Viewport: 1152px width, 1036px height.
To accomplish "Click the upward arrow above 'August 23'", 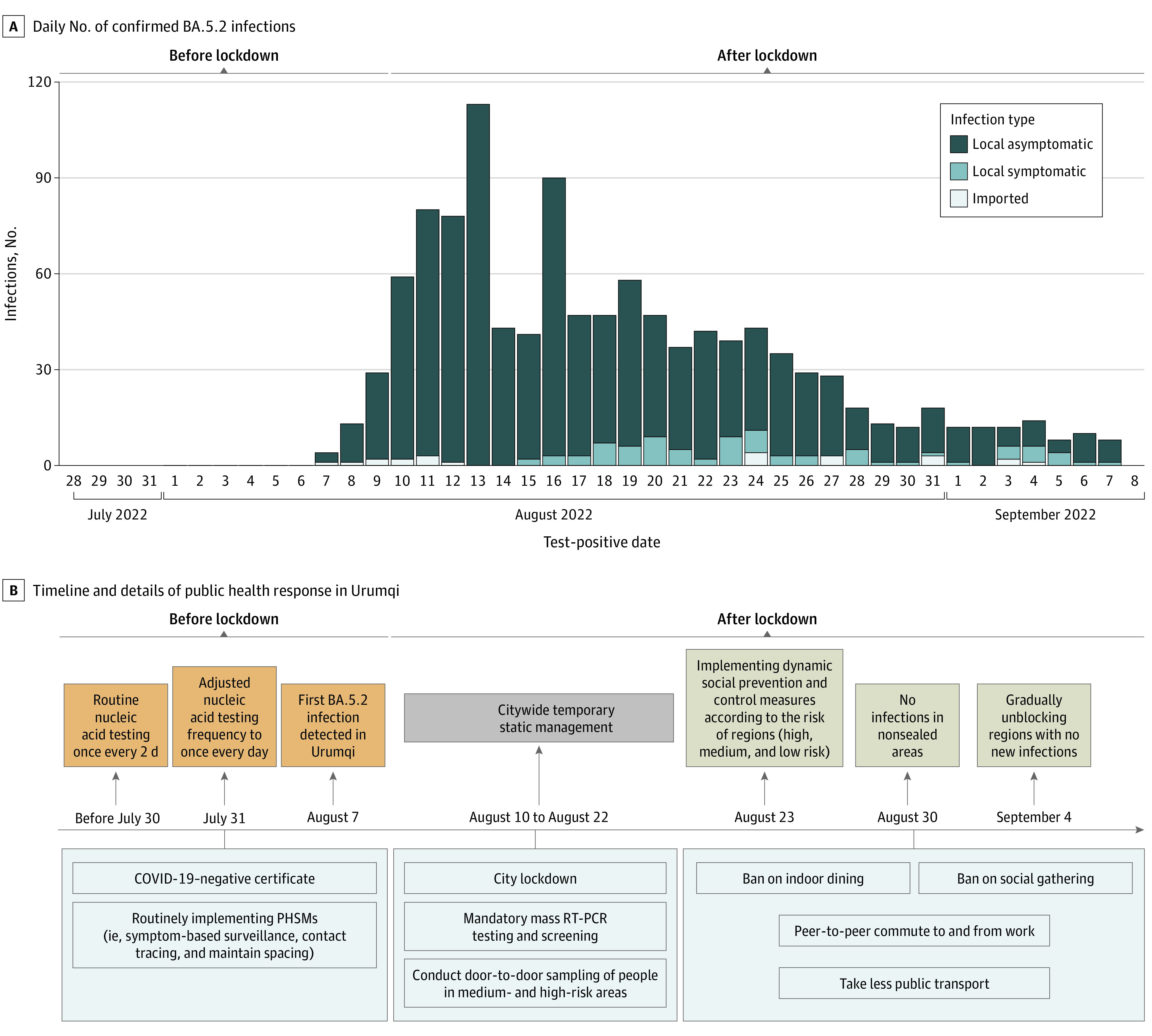I will [764, 788].
